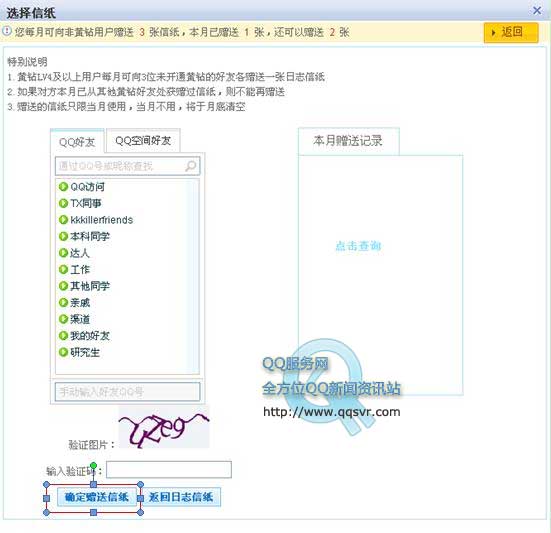Click the yellow 返回 button

[511, 32]
